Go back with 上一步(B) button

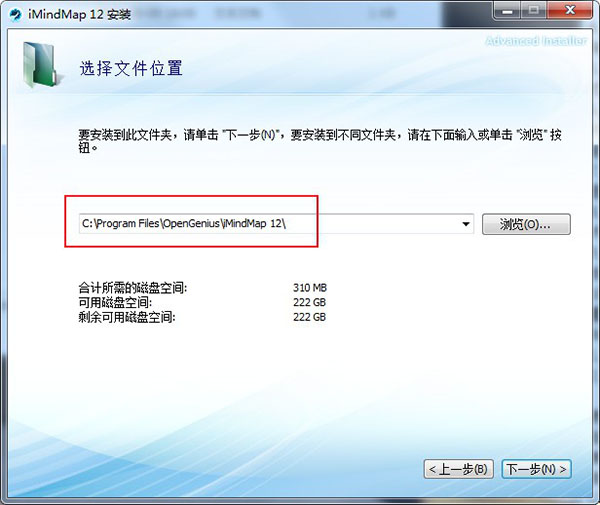click(458, 469)
